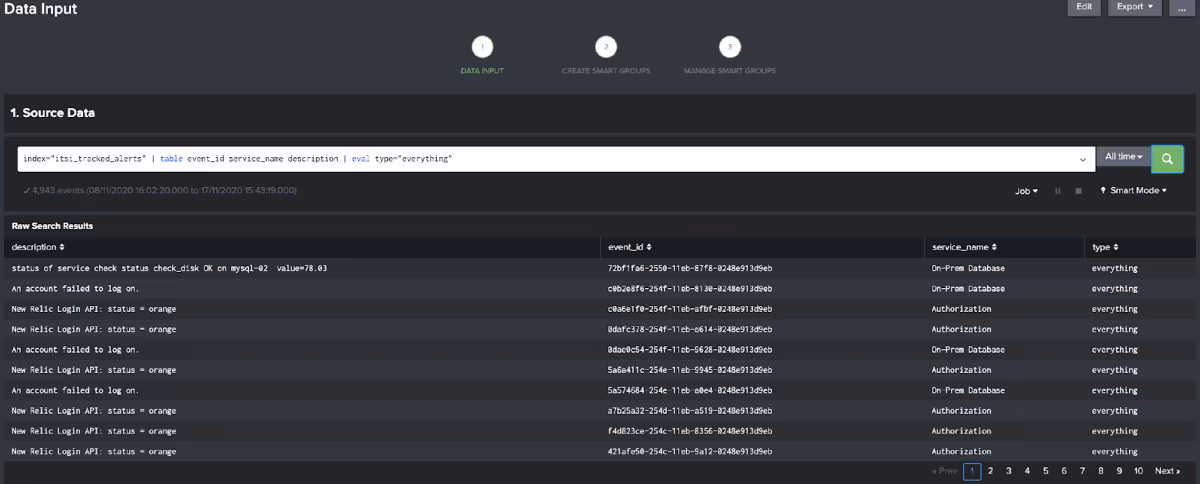Go to results page 9
This screenshot has width=1200, height=484.
[x=1119, y=471]
